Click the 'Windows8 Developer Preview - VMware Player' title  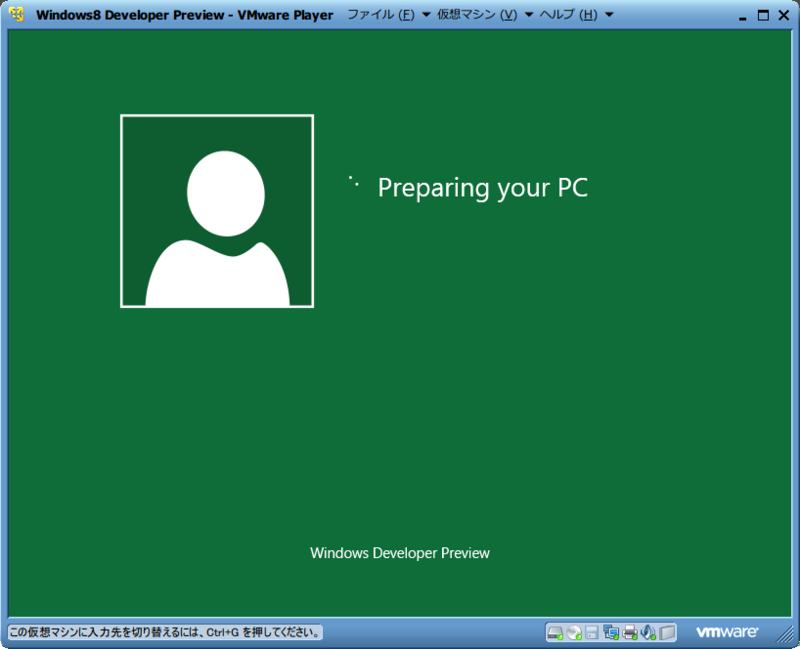(185, 15)
